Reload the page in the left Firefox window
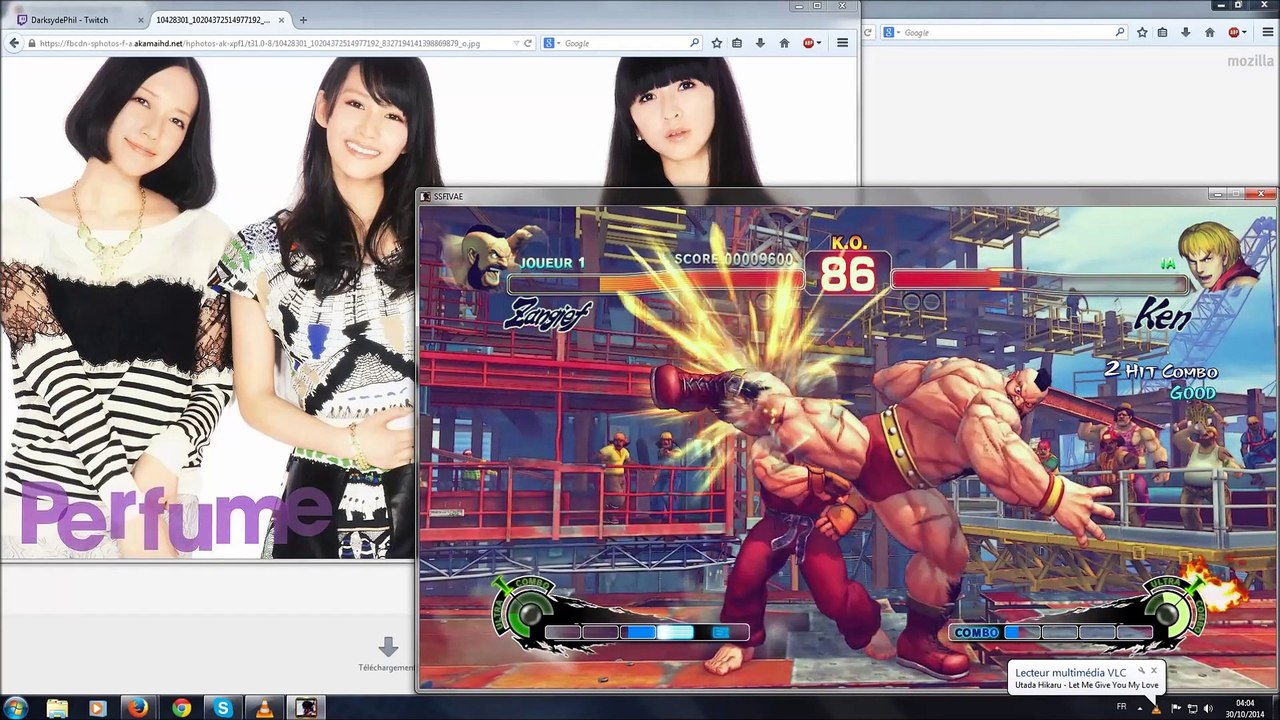This screenshot has height=720, width=1280. coord(530,43)
